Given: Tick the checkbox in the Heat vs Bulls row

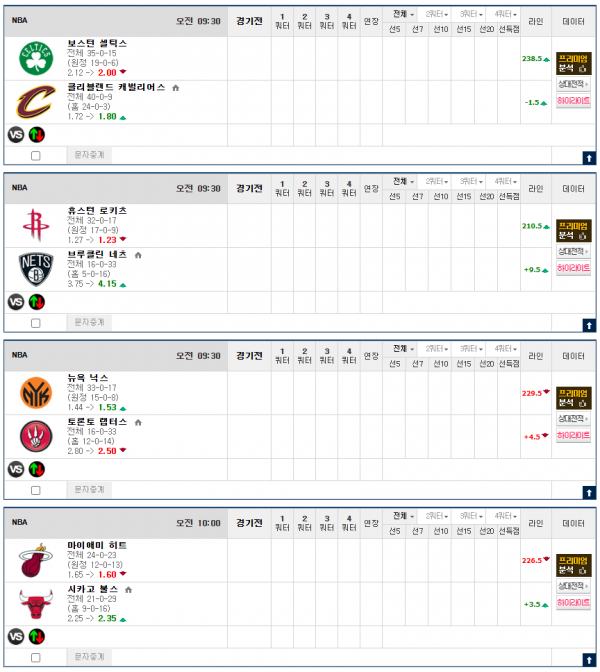Looking at the screenshot, I should point(36,657).
